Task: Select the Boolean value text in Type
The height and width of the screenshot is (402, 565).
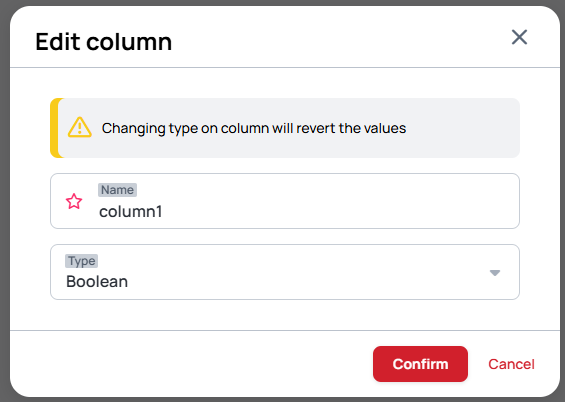Action: [x=97, y=281]
